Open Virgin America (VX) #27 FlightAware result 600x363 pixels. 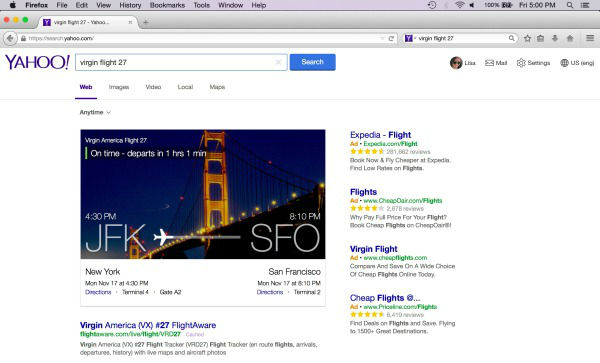pyautogui.click(x=148, y=325)
